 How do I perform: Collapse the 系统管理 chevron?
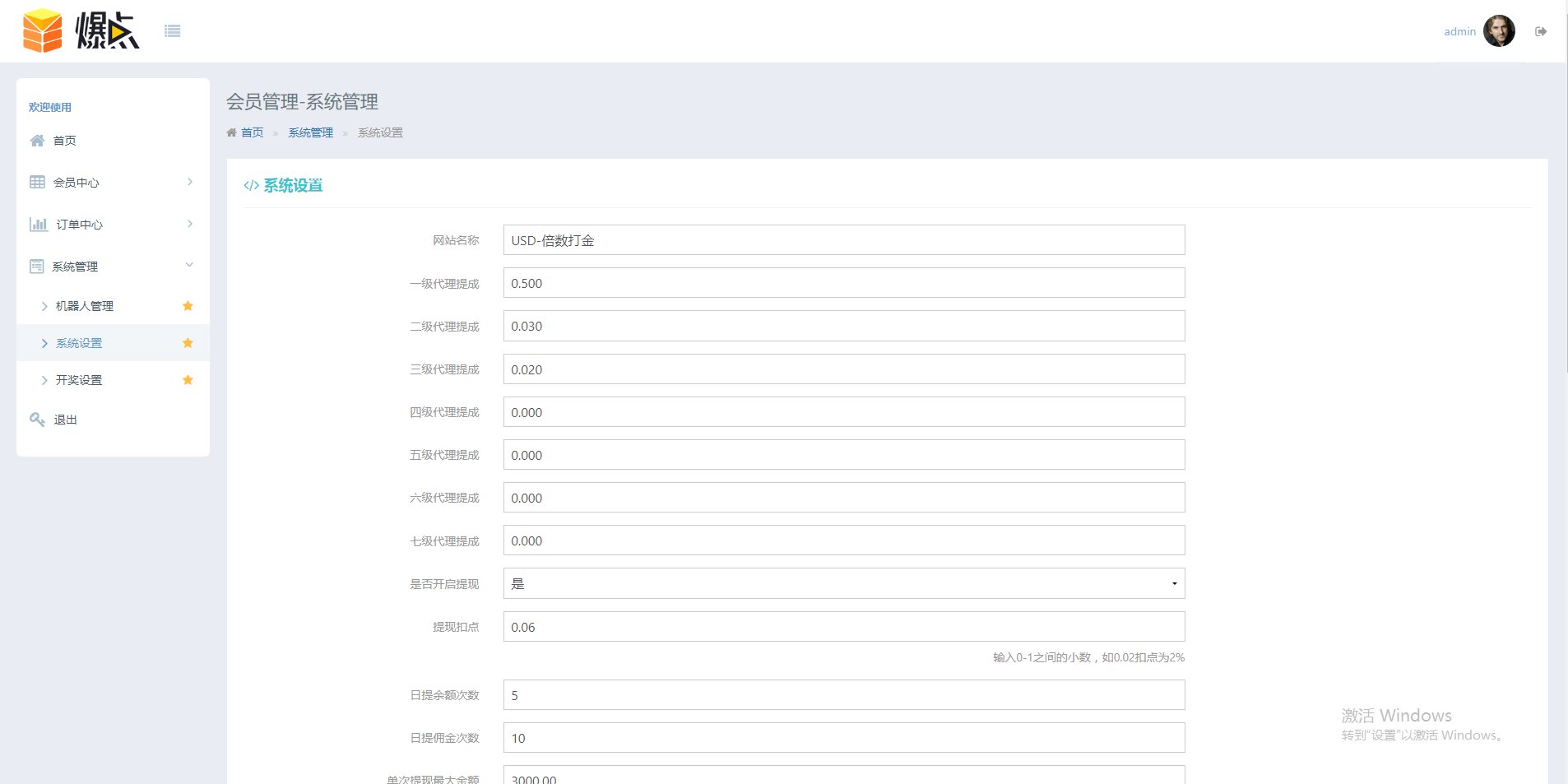click(189, 265)
